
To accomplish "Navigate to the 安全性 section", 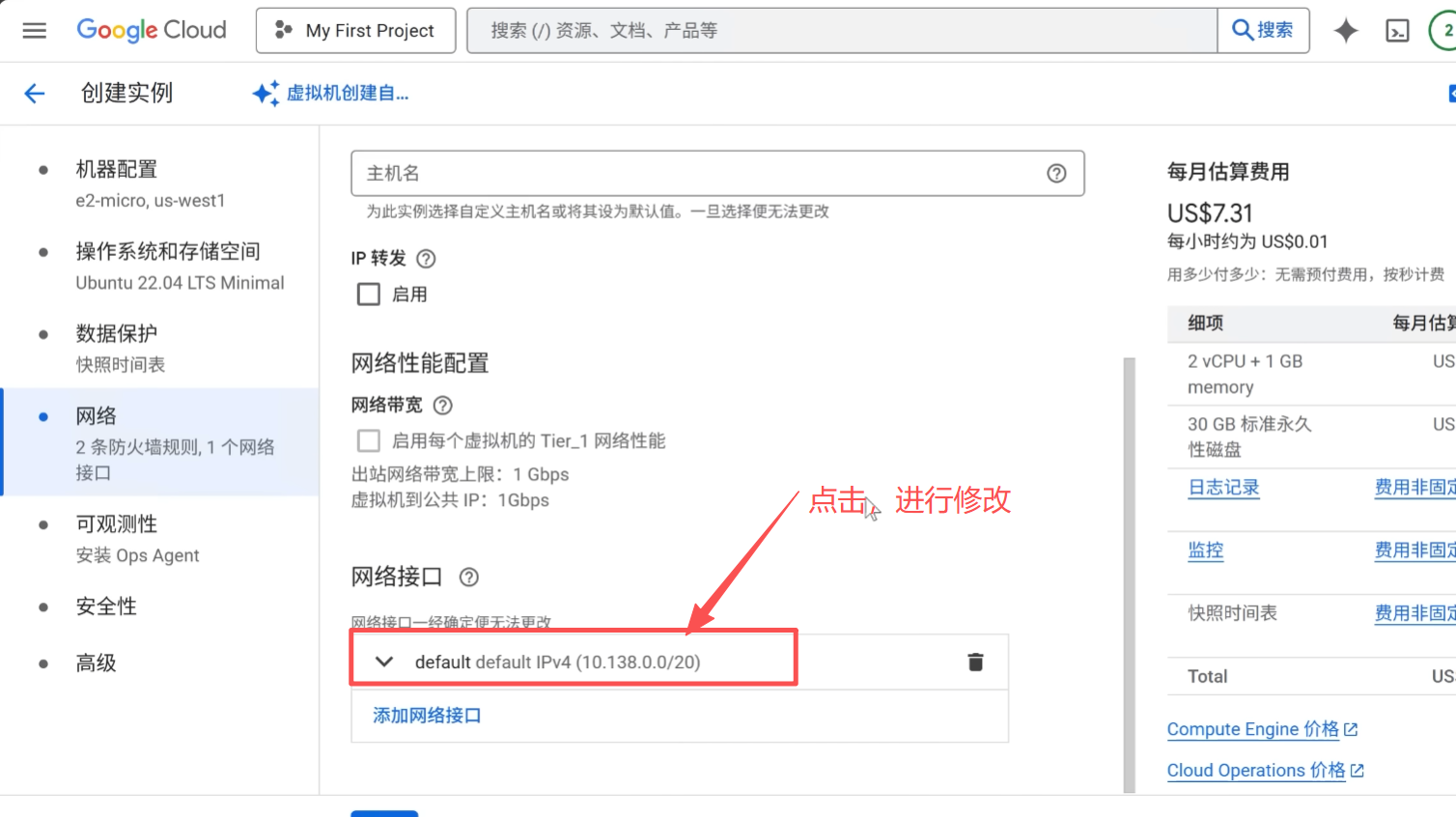I will (x=106, y=606).
